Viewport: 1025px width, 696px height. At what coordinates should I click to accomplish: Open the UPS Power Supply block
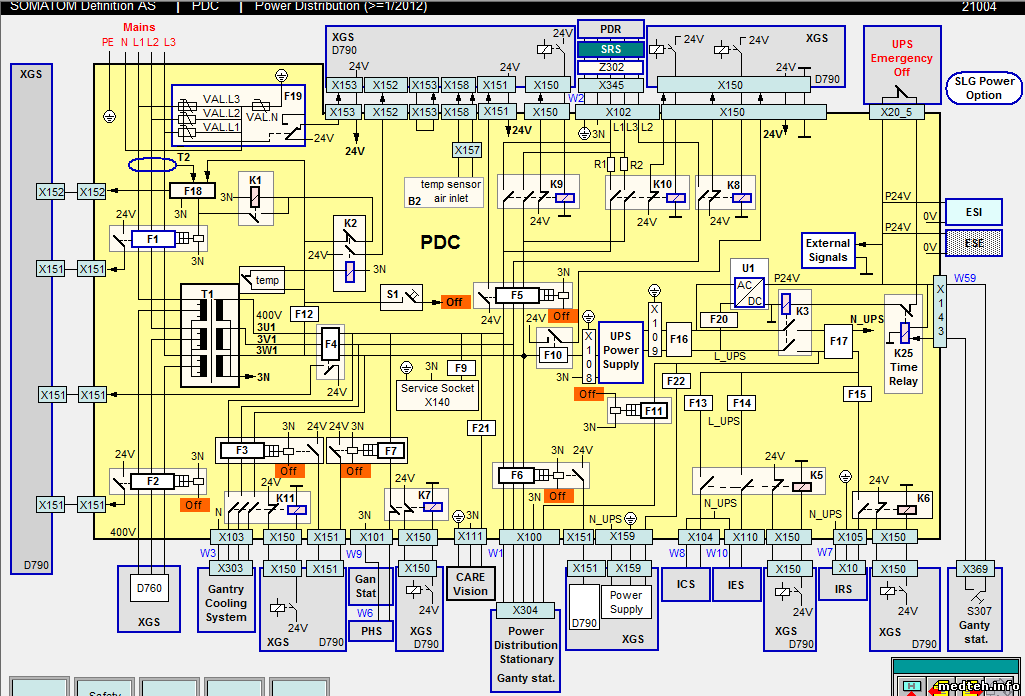(x=620, y=350)
